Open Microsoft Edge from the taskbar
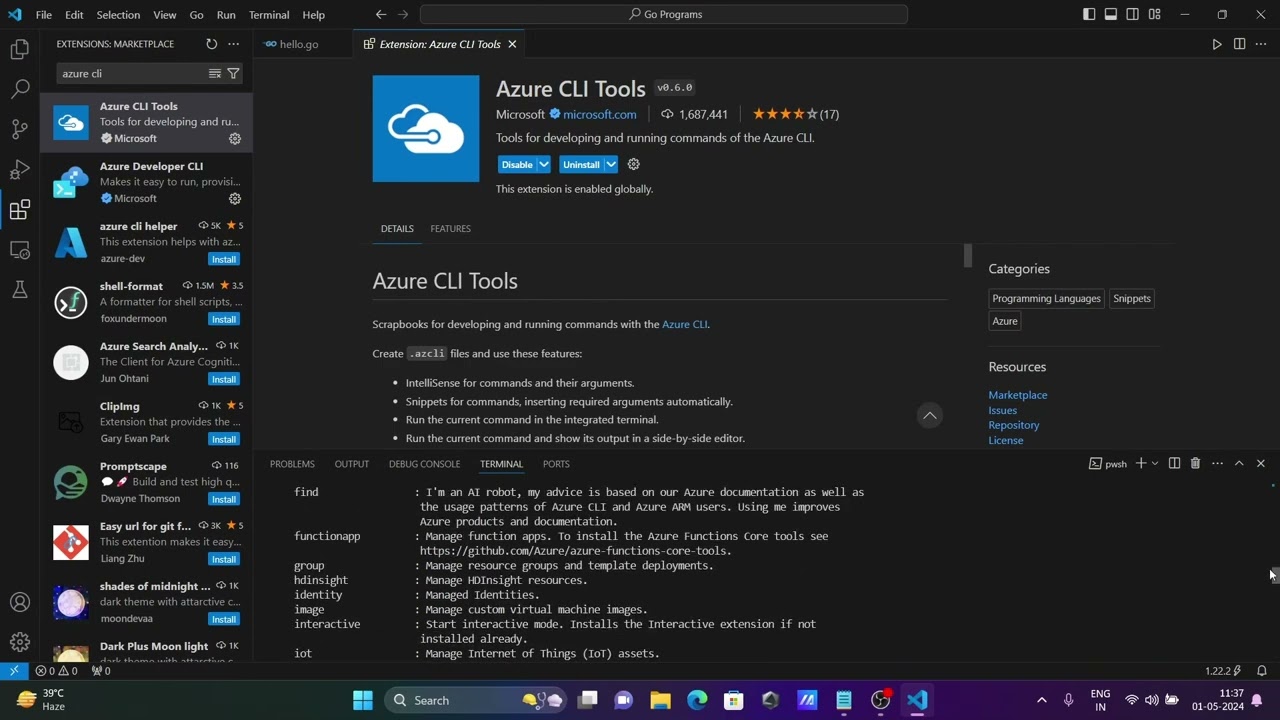This screenshot has width=1280, height=720. coord(697,700)
